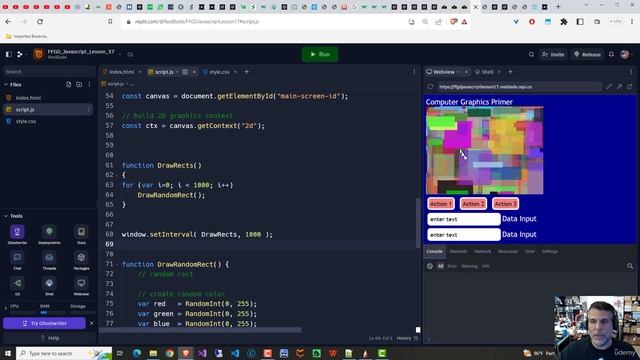This screenshot has height=360, width=640.
Task: Open the Docs tool
Action: [81, 234]
